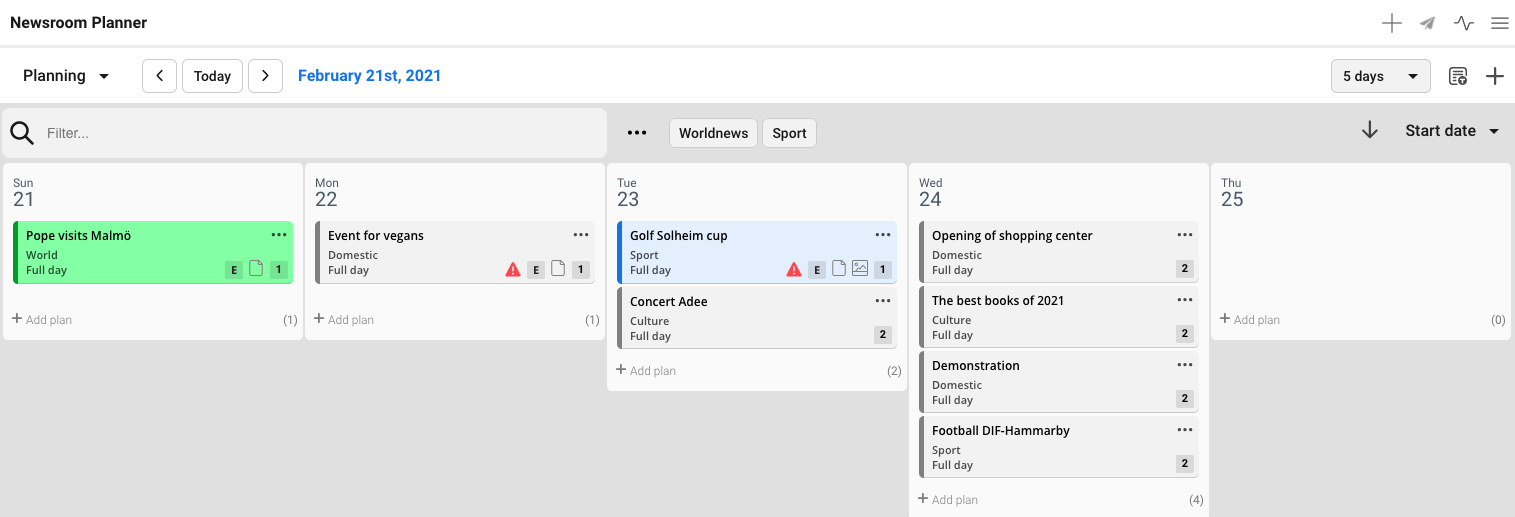
Task: Click the add list icon beside 5 days
Action: [x=1458, y=76]
